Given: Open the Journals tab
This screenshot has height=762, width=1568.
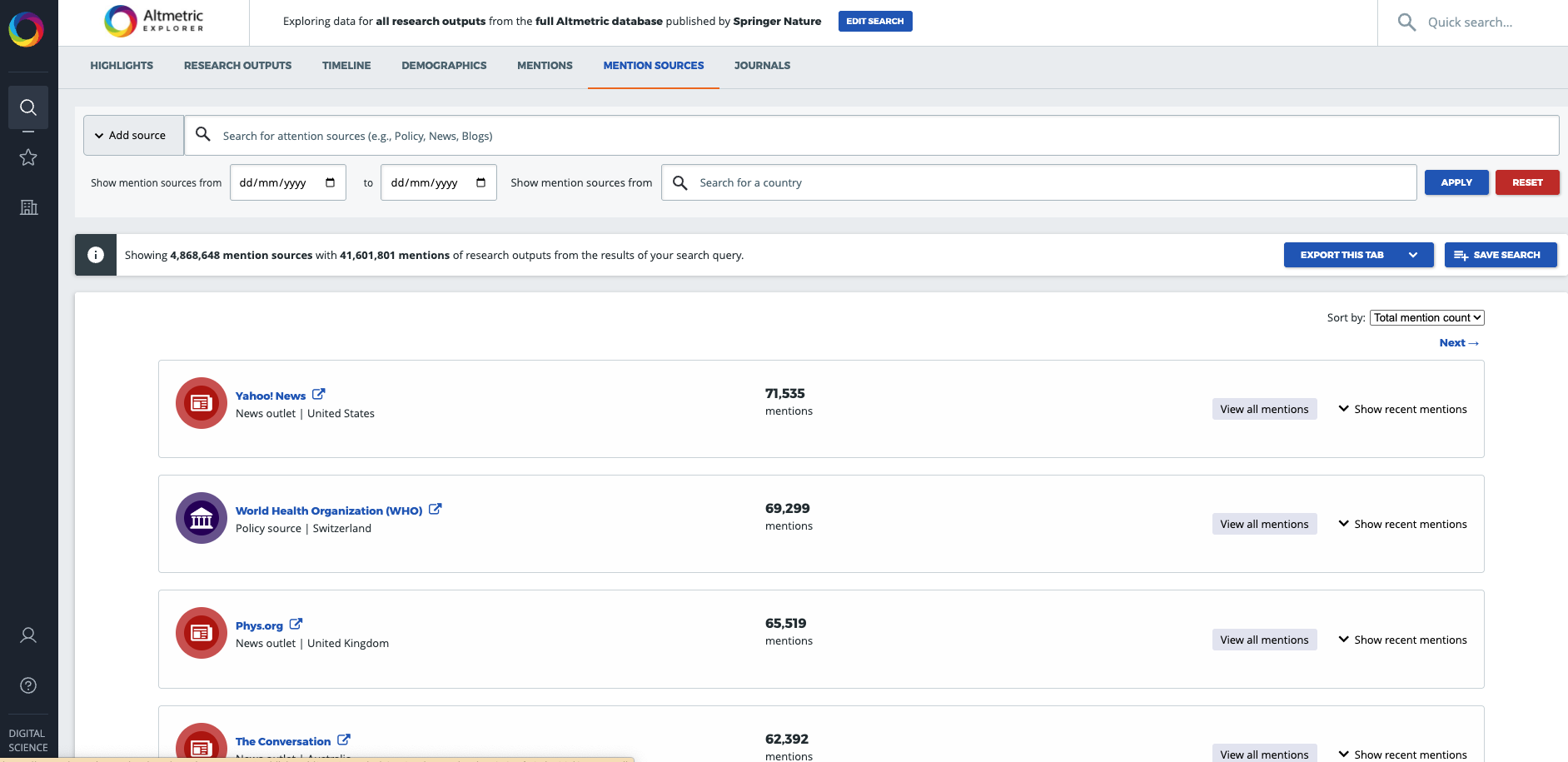Looking at the screenshot, I should [761, 65].
